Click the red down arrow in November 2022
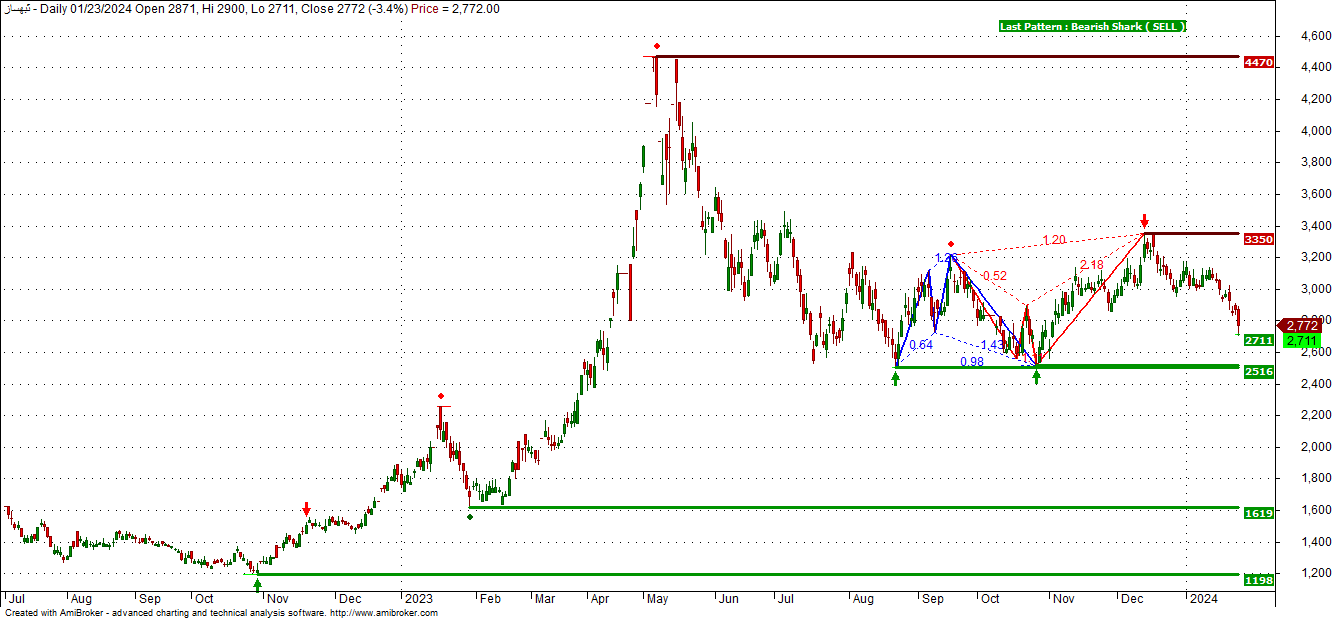 307,510
